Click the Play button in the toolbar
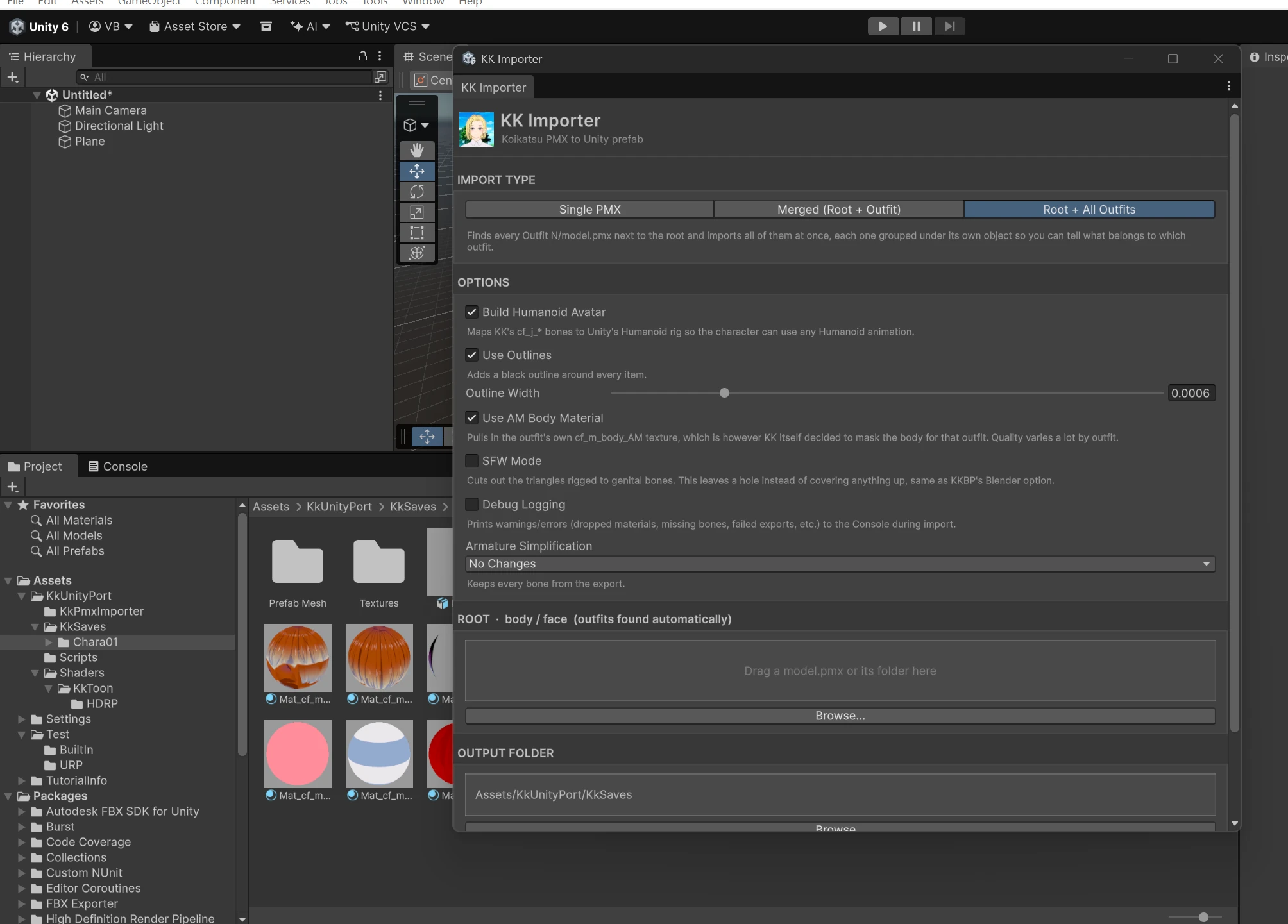 883,26
